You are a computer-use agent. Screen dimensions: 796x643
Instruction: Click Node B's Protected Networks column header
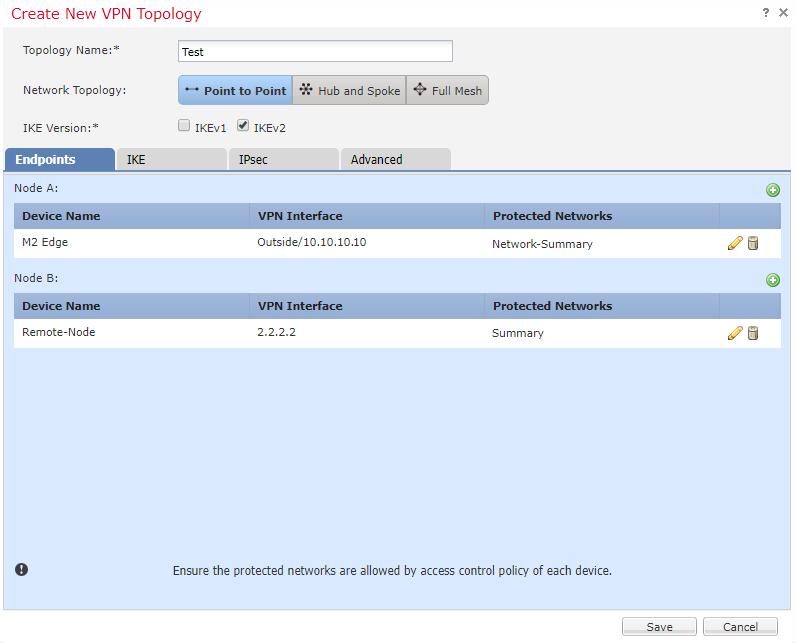(x=602, y=306)
